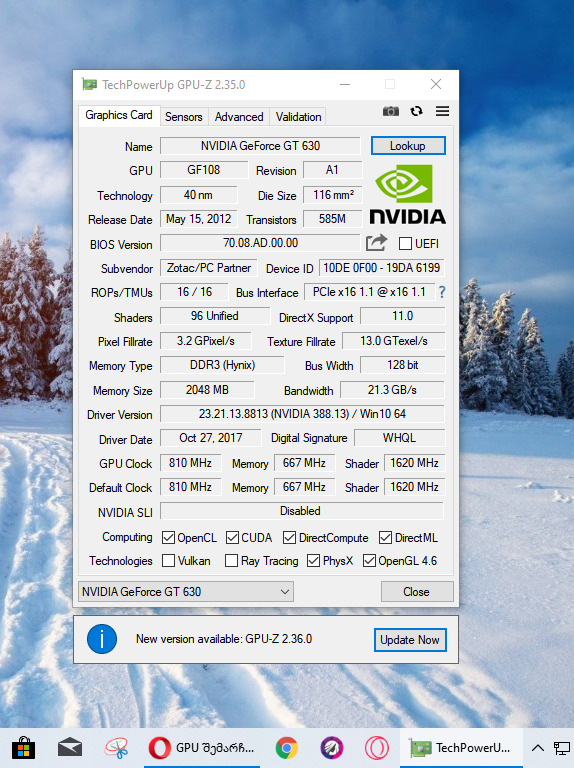Click the Shaders 96 Unified value

tap(215, 316)
